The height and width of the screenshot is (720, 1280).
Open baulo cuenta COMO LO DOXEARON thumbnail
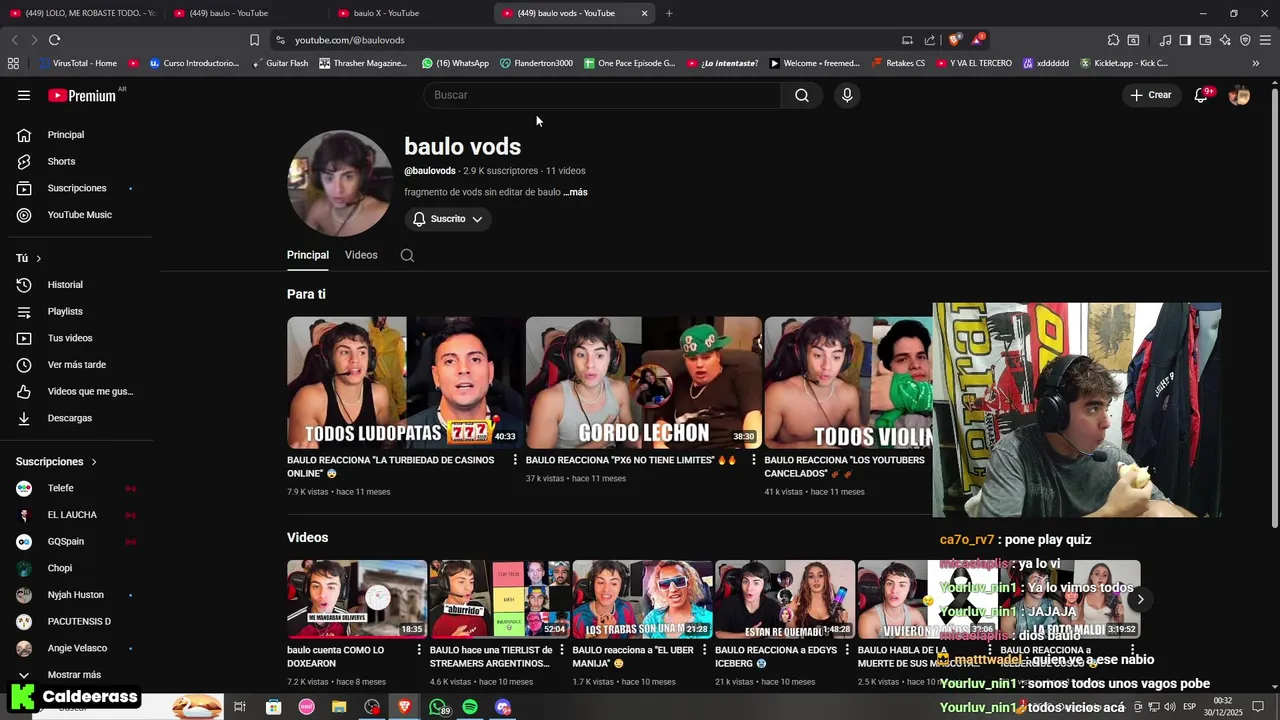point(356,599)
